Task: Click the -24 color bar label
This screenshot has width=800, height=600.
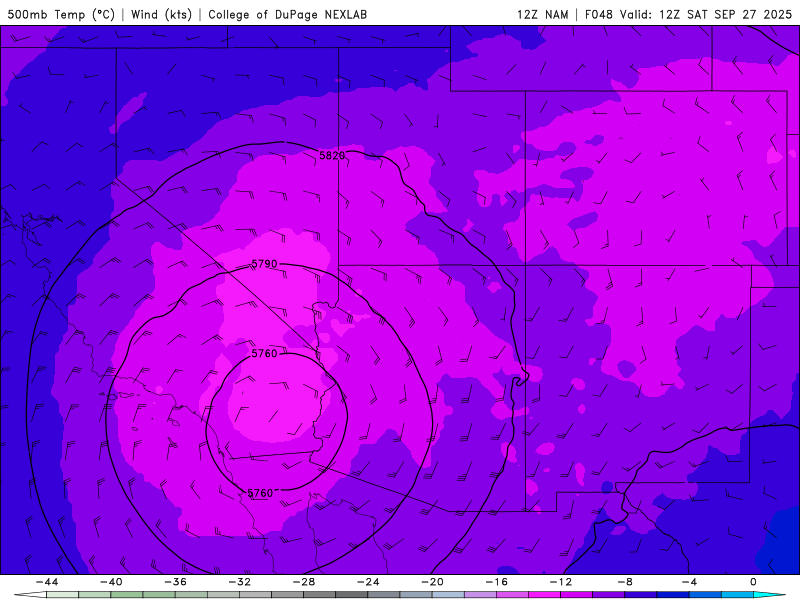Action: pyautogui.click(x=368, y=582)
